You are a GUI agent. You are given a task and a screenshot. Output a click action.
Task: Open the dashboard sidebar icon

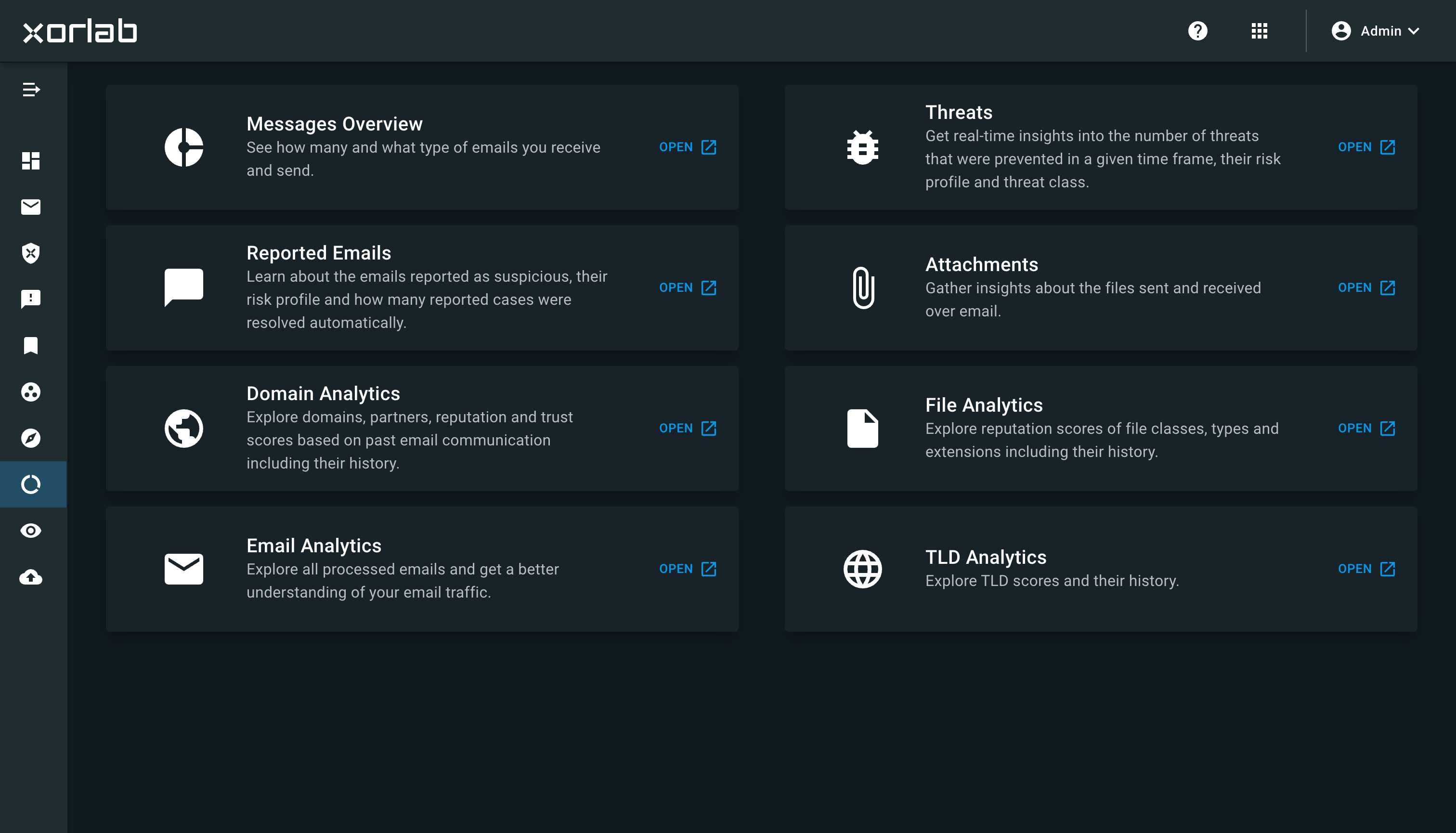[x=31, y=161]
